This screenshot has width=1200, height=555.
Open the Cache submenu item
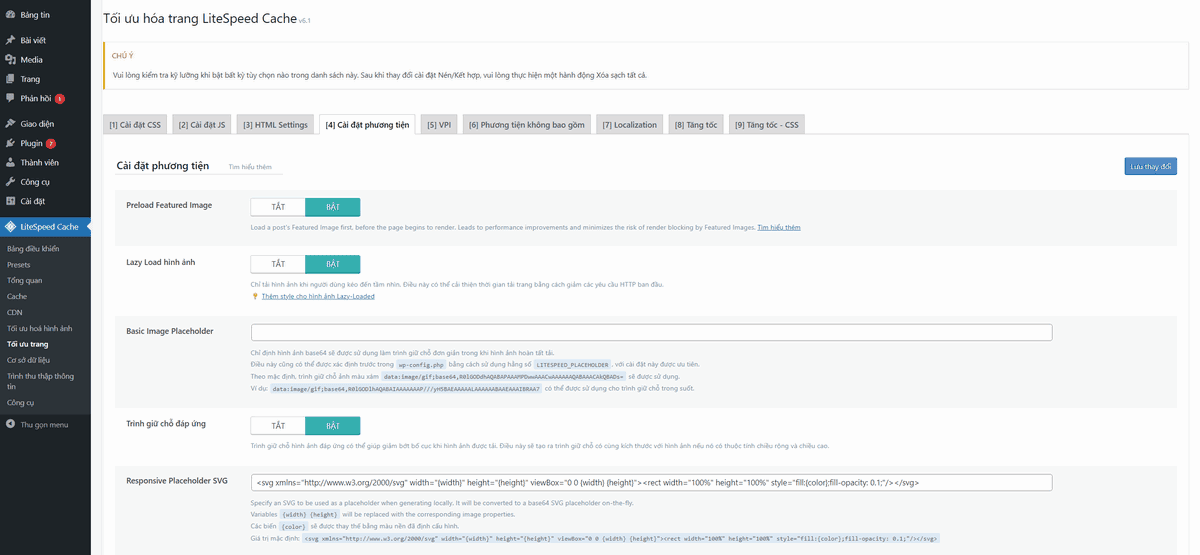pyautogui.click(x=17, y=297)
